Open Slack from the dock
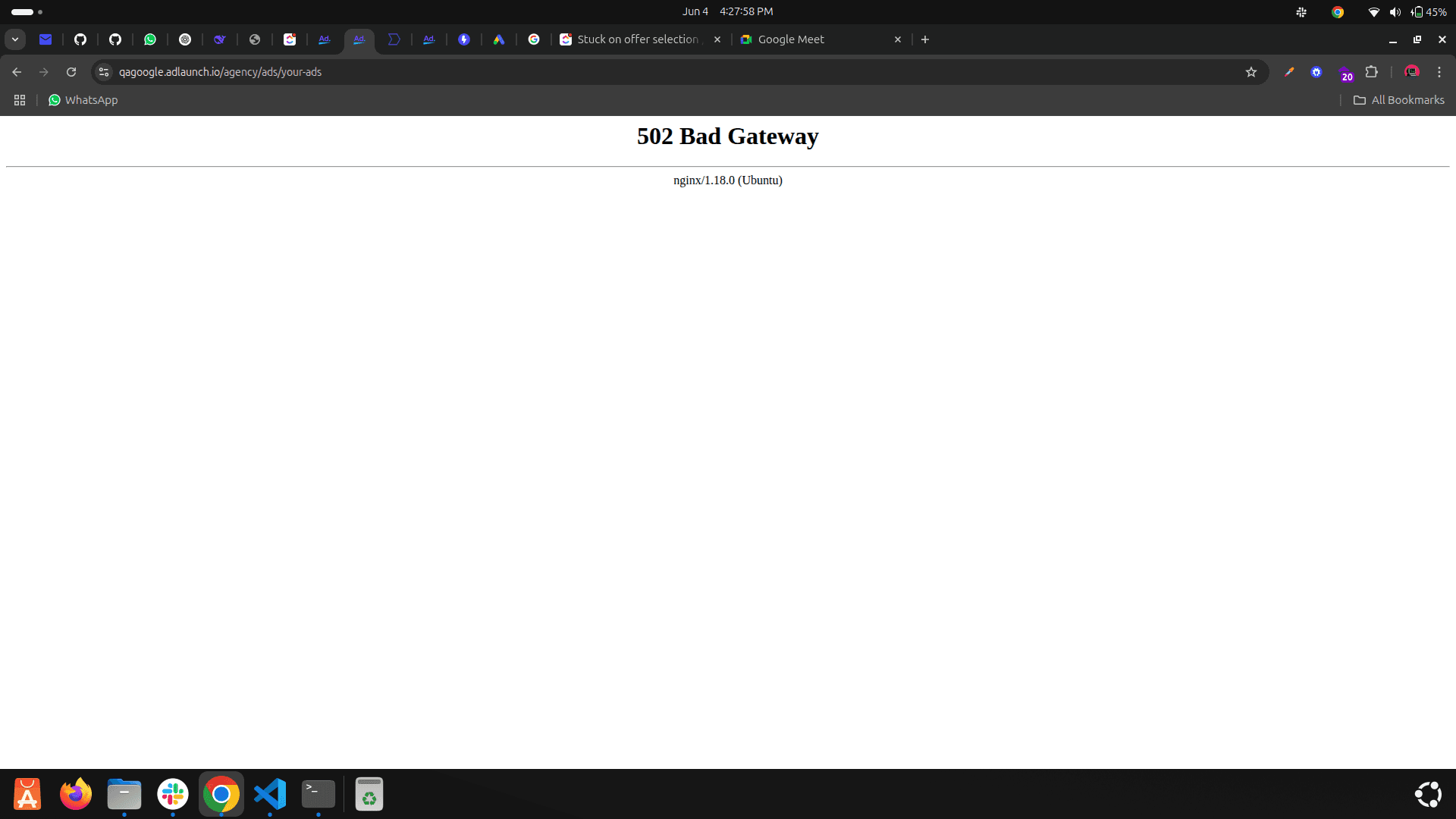 click(173, 794)
